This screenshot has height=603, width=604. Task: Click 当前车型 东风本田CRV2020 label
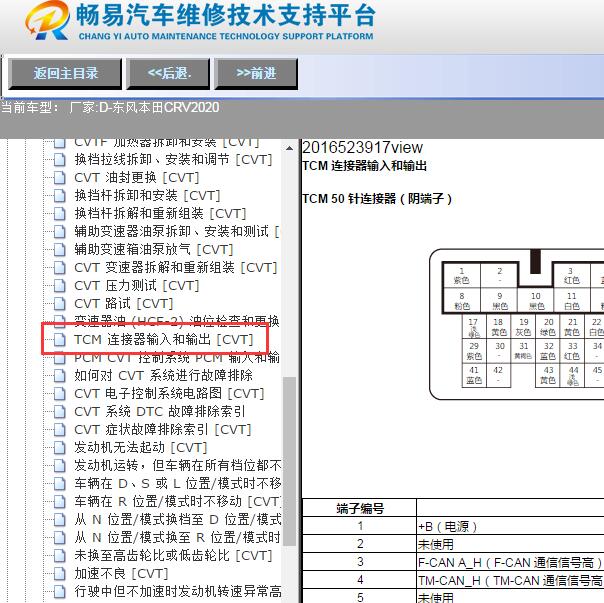point(110,107)
